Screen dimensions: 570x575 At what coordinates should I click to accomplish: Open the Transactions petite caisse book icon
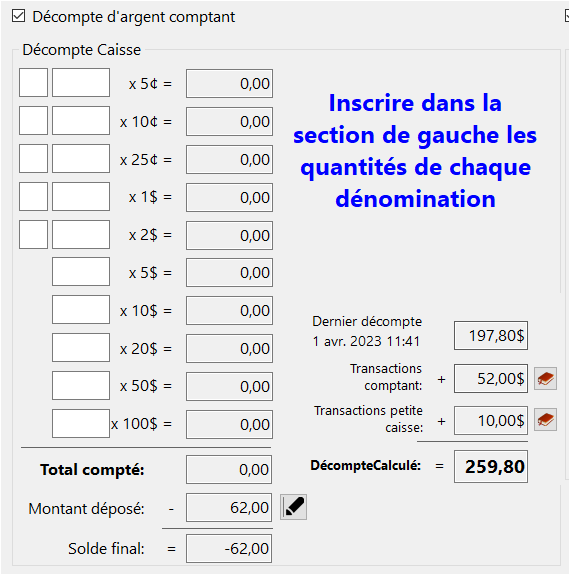pos(545,420)
